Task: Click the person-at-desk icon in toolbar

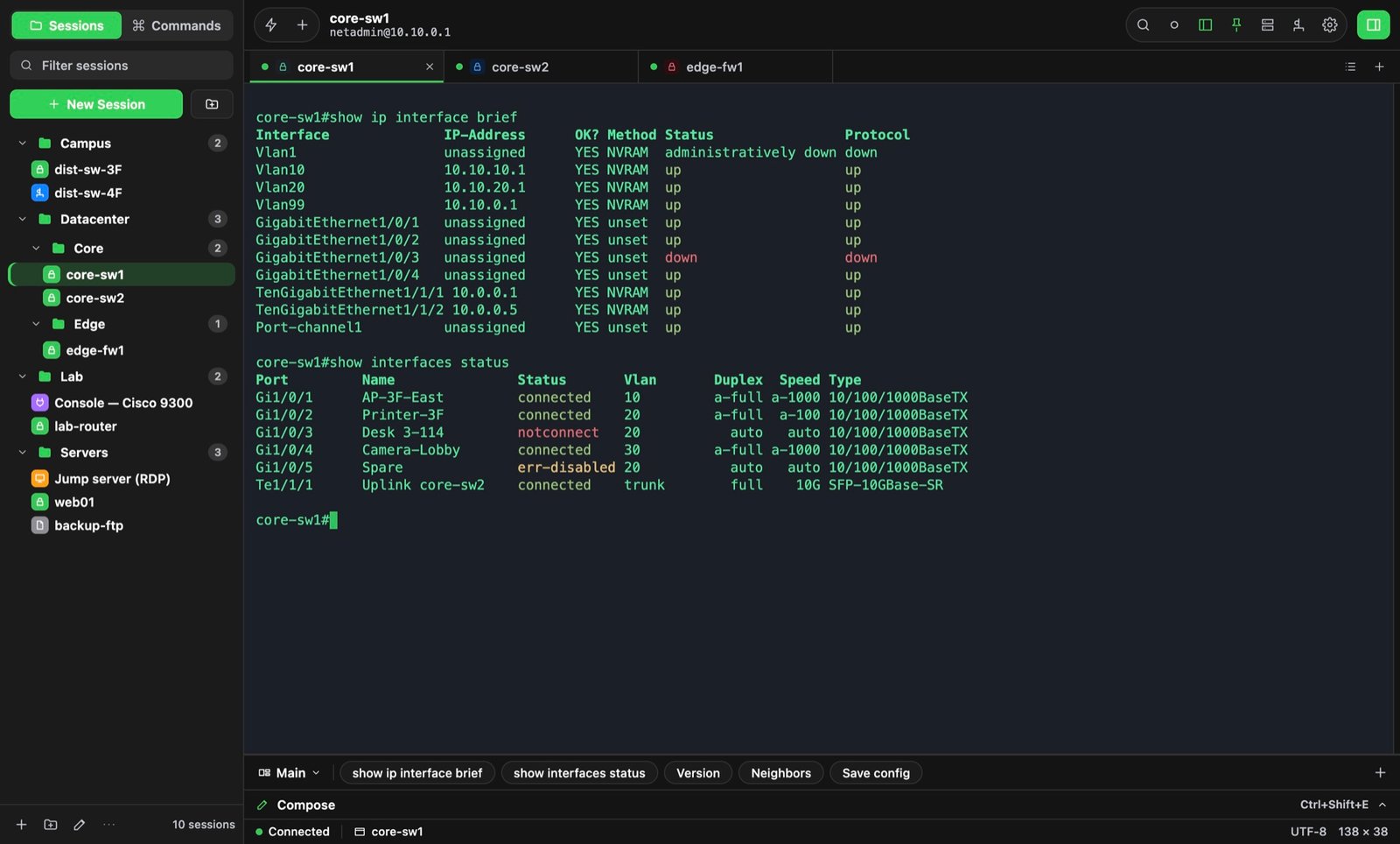Action: pos(1298,25)
